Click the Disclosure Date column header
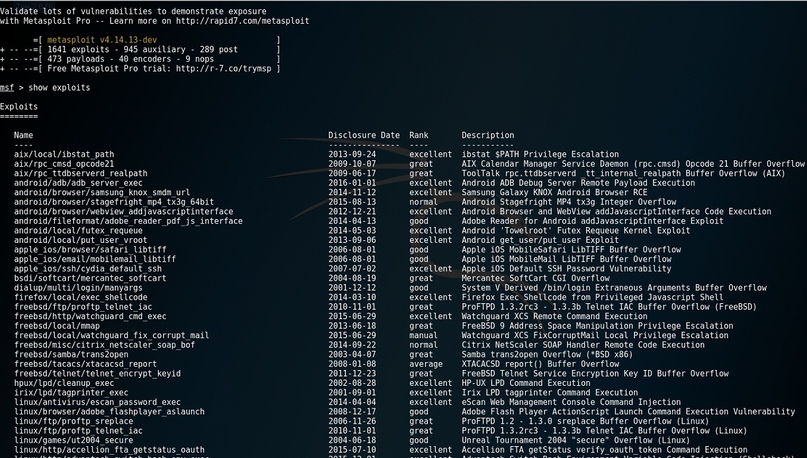This screenshot has width=807, height=458. pos(363,135)
